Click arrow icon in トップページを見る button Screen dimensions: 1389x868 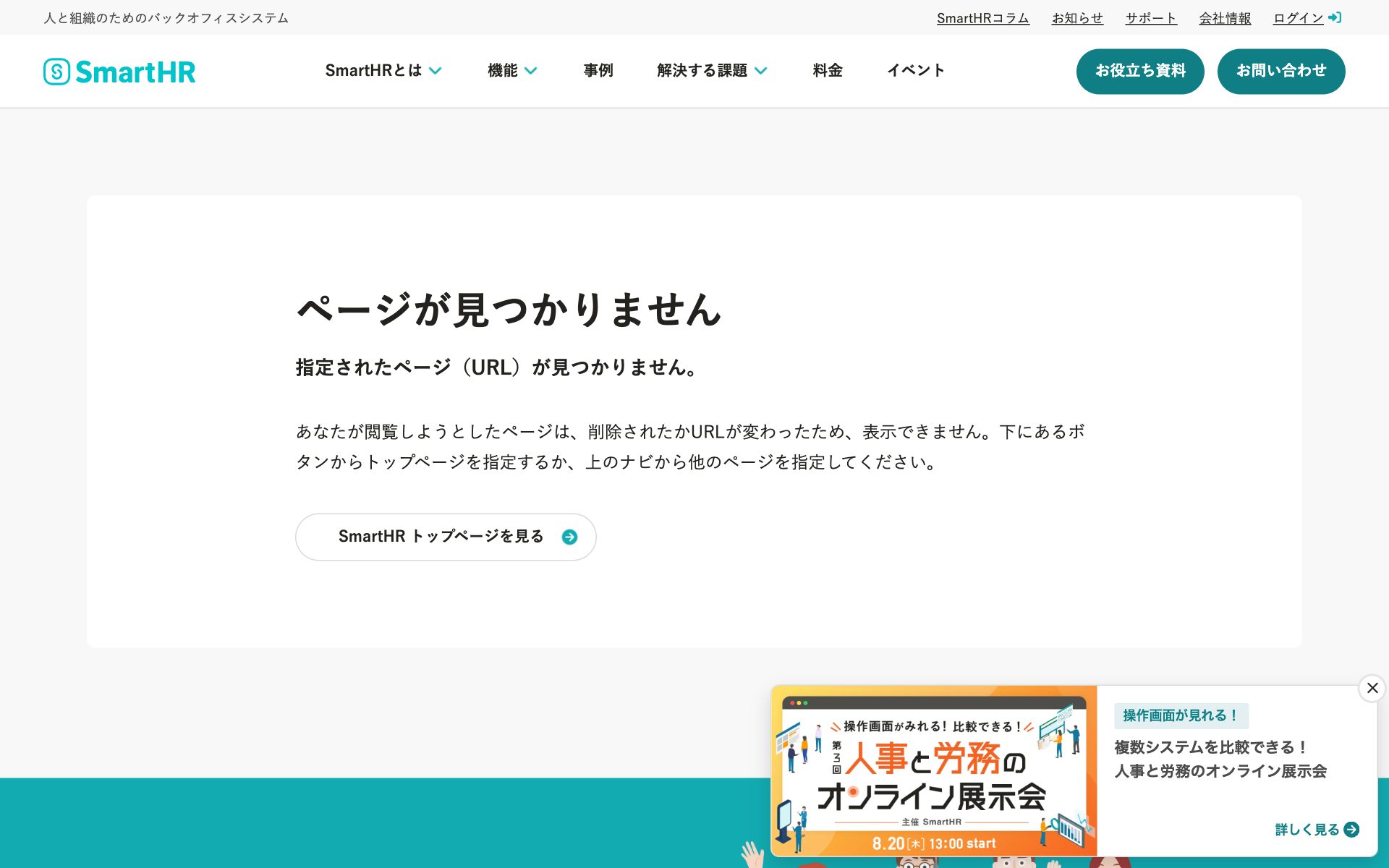[x=569, y=537]
